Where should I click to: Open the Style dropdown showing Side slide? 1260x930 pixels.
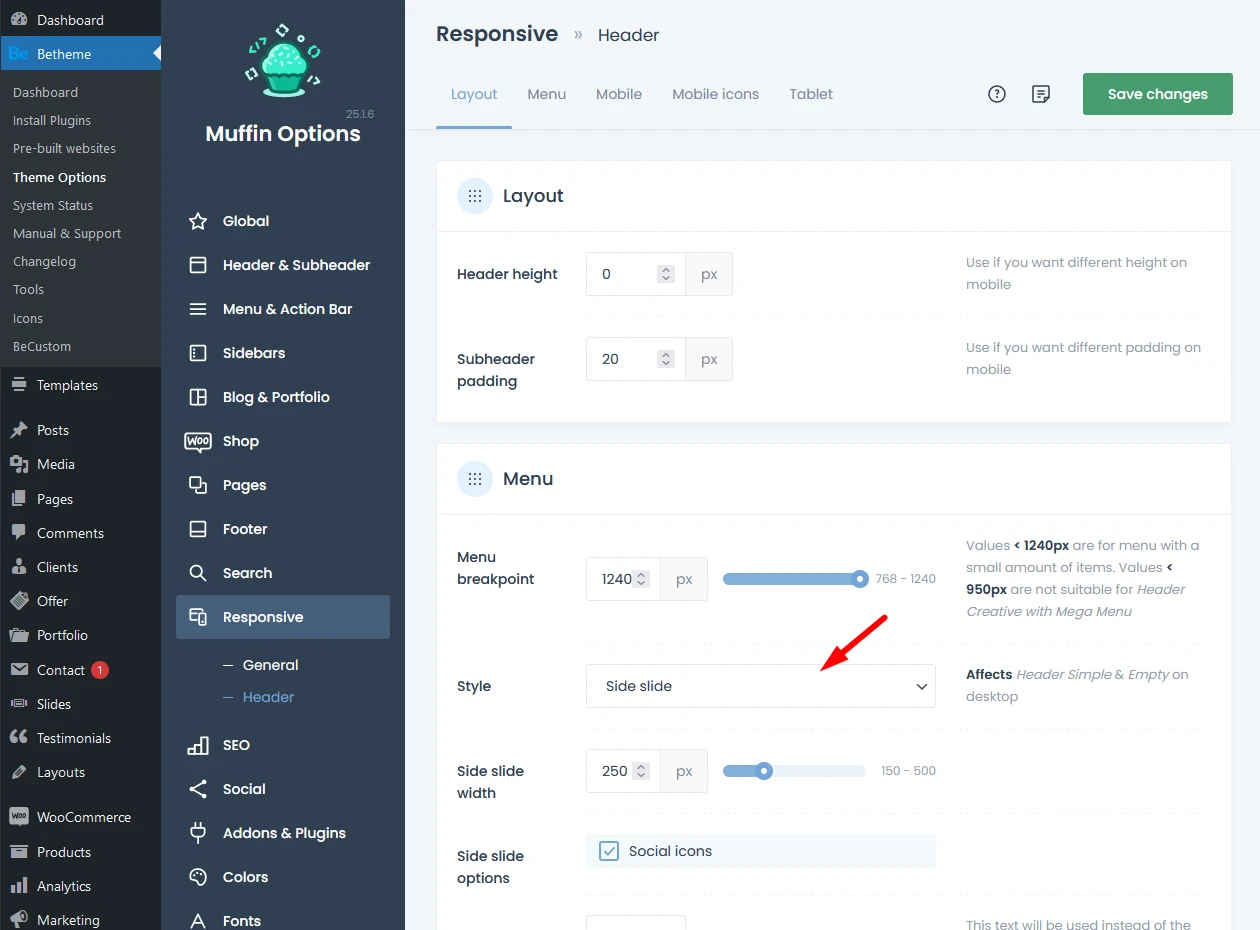[760, 686]
